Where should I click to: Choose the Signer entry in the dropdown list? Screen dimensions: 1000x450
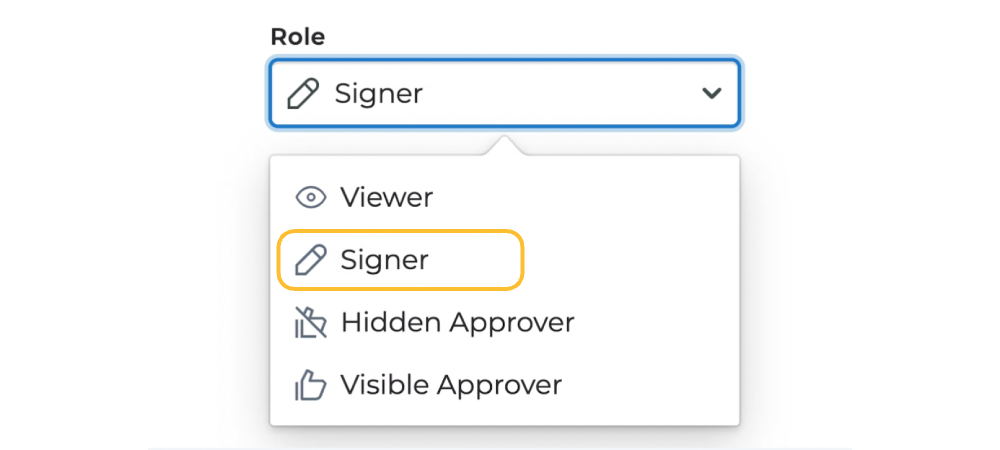click(x=384, y=261)
